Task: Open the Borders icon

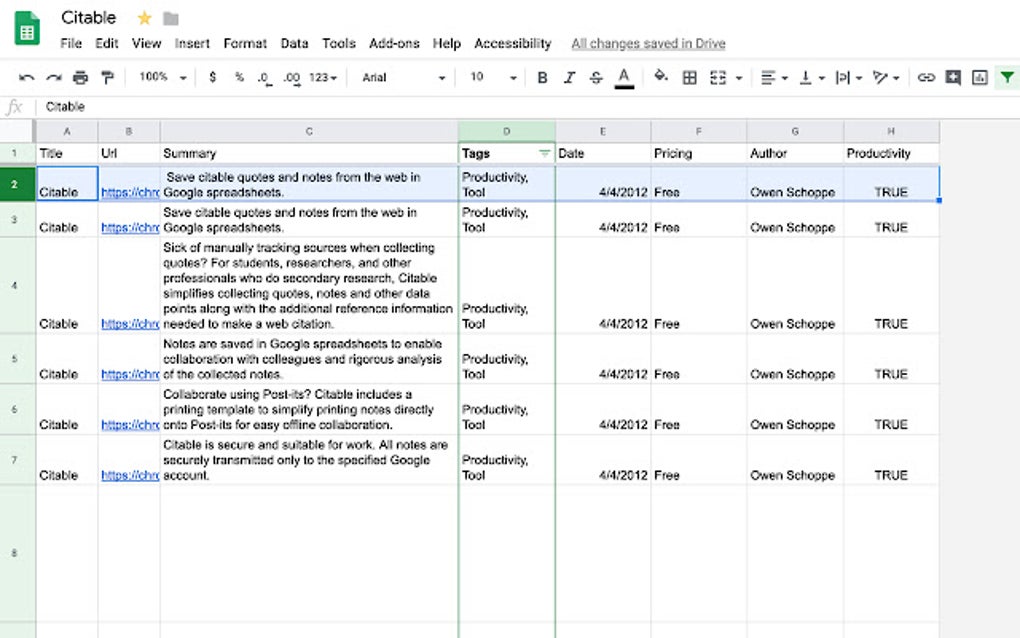Action: click(688, 77)
